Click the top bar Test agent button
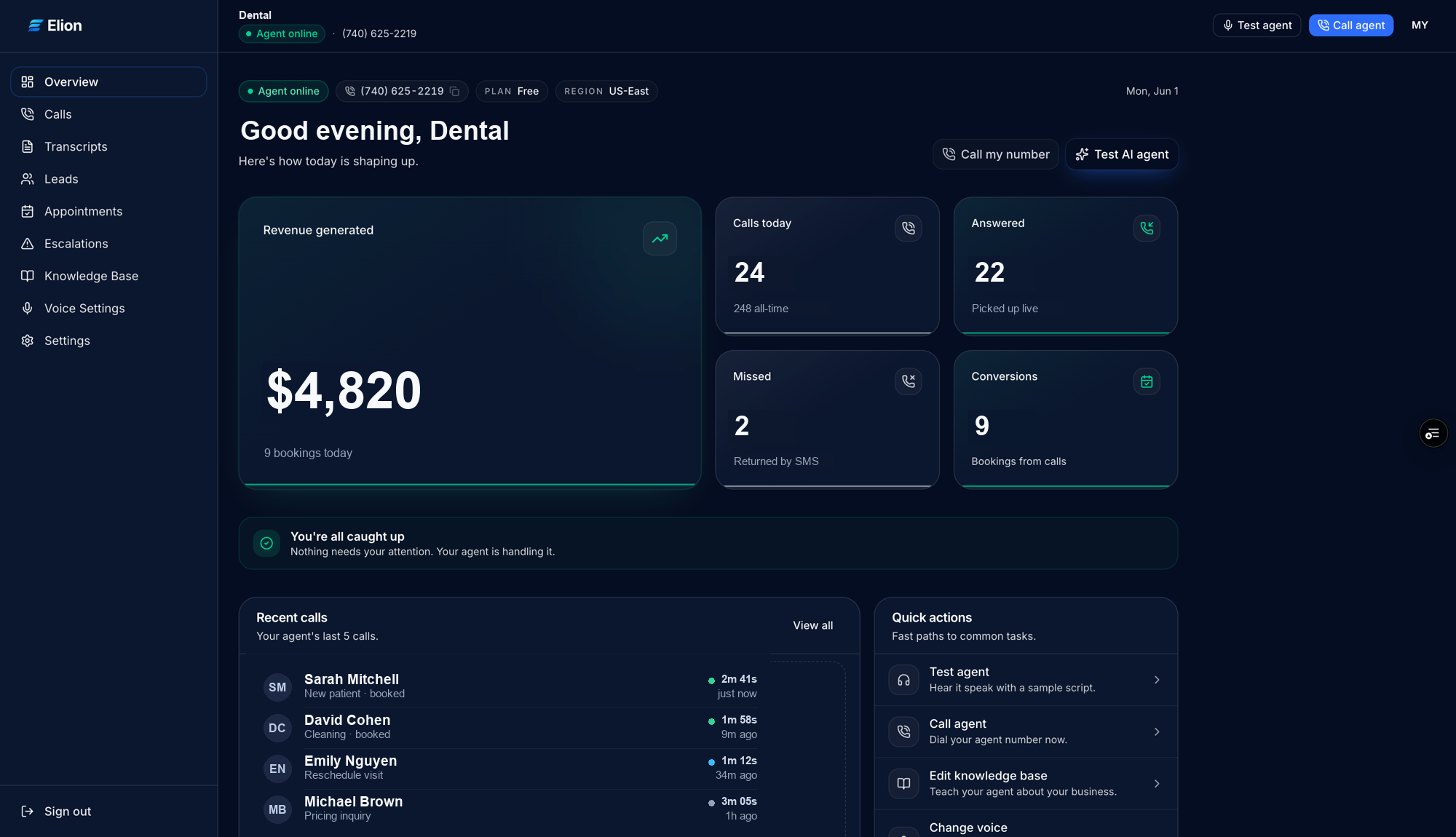 coord(1257,25)
